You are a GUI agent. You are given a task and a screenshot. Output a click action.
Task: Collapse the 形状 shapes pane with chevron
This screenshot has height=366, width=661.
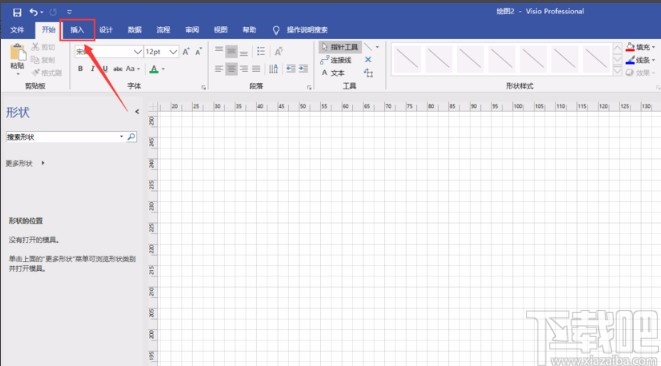click(x=137, y=111)
